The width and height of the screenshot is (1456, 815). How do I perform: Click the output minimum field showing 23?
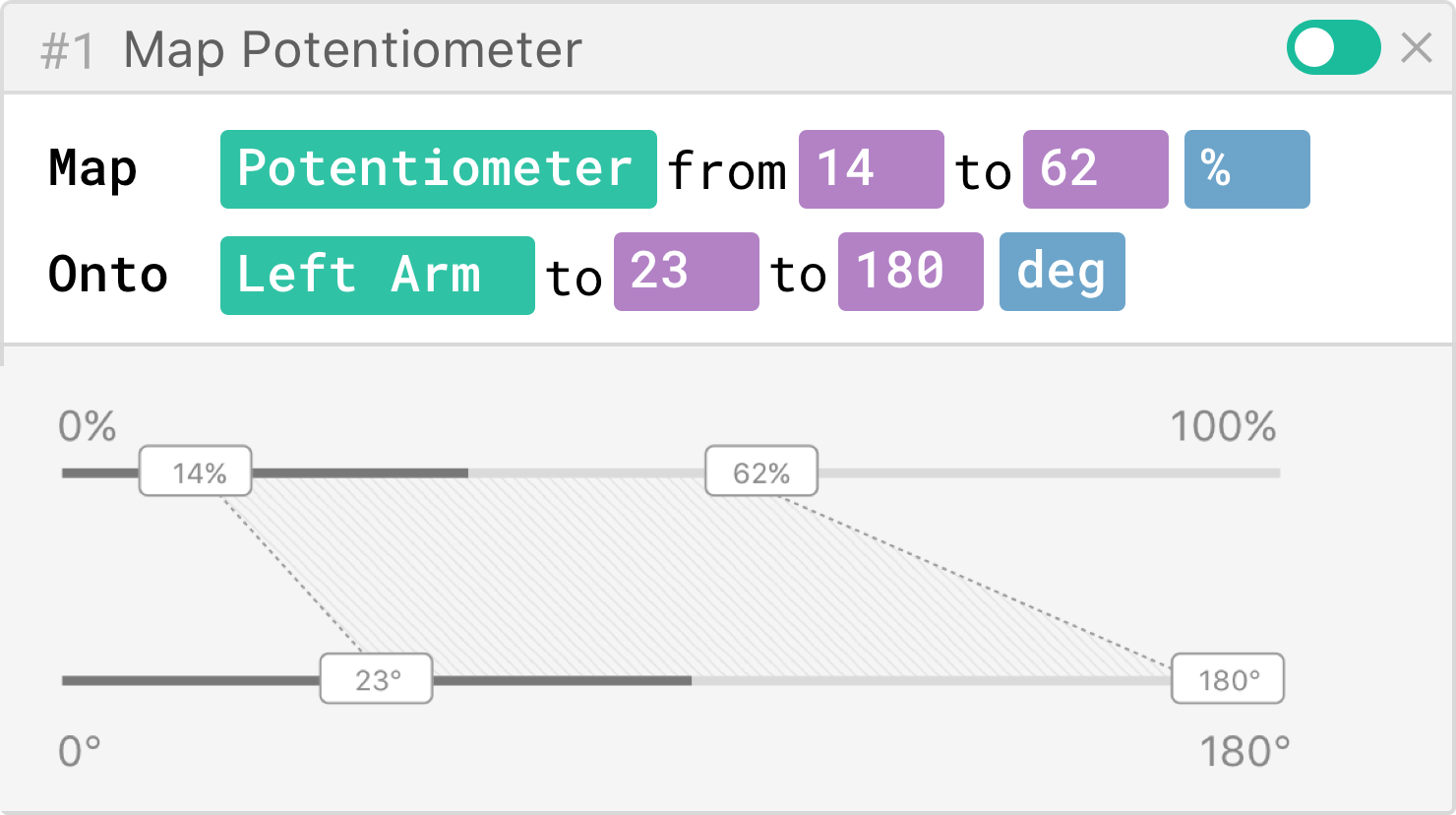(686, 272)
